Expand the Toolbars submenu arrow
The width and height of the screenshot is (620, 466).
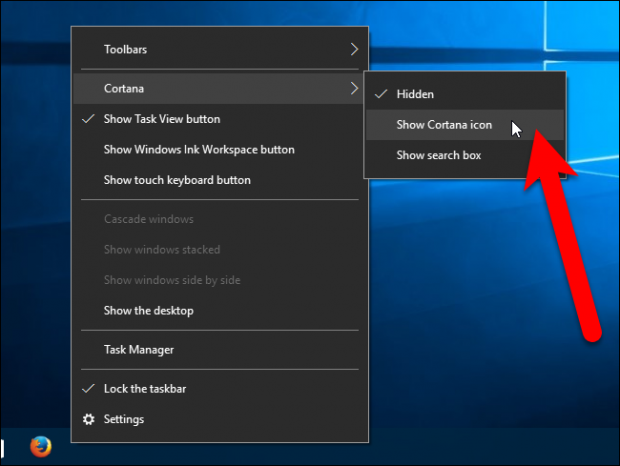click(354, 48)
